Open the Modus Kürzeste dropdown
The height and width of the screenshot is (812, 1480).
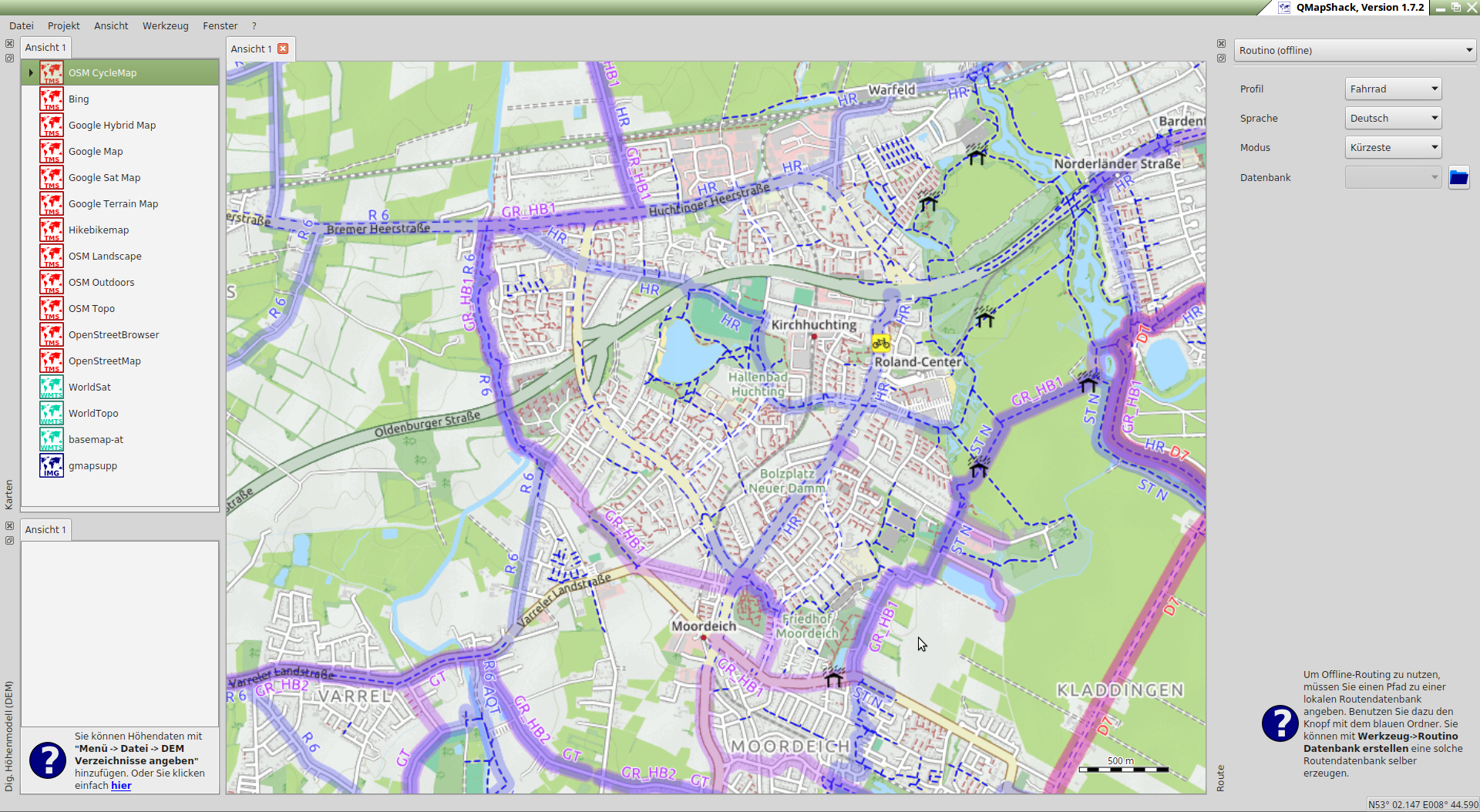tap(1393, 147)
